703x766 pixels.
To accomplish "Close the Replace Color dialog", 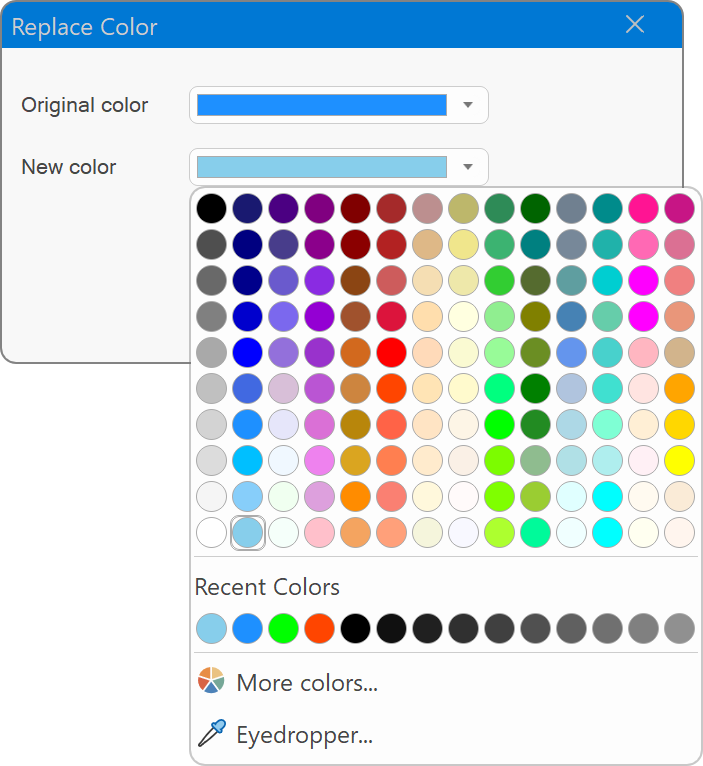I will [634, 25].
